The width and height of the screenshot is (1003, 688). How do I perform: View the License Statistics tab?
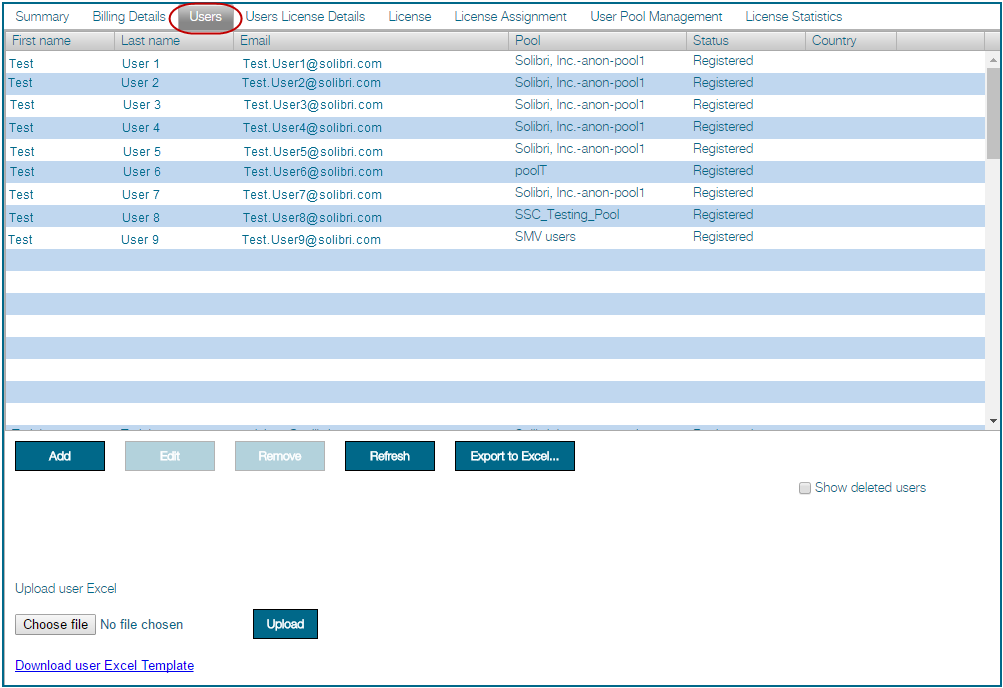(x=792, y=16)
